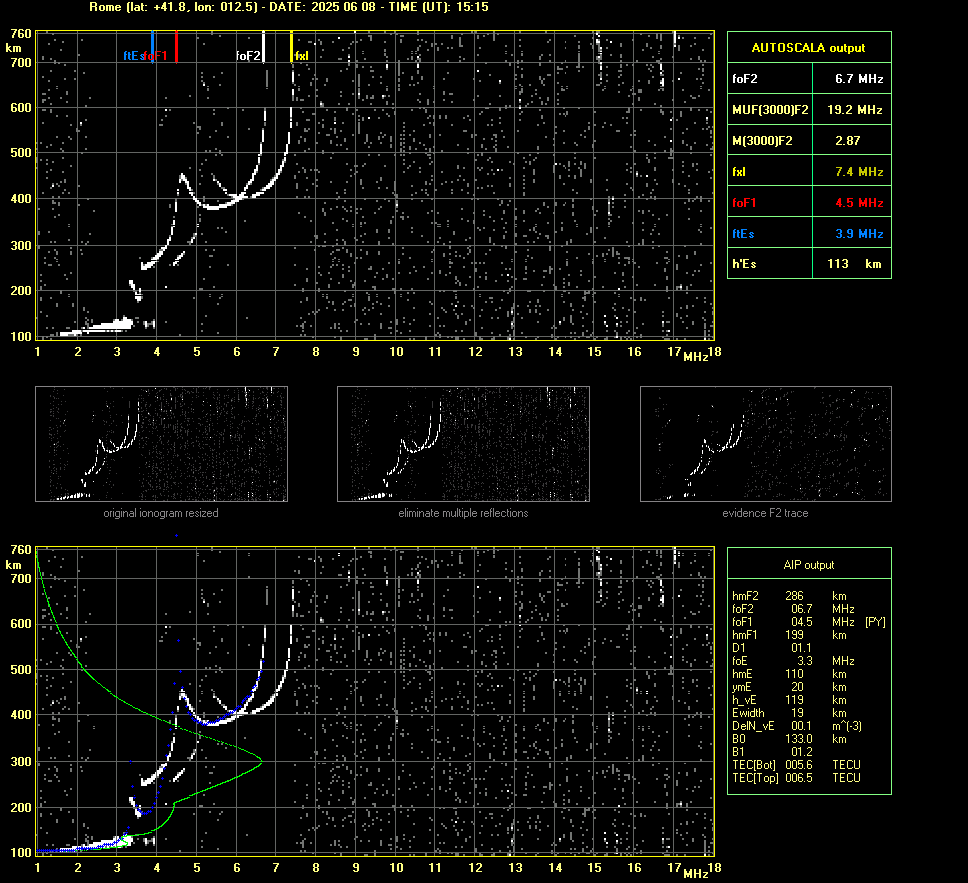
Task: Open the 'evidence F2 trace' thumbnail
Action: (766, 444)
